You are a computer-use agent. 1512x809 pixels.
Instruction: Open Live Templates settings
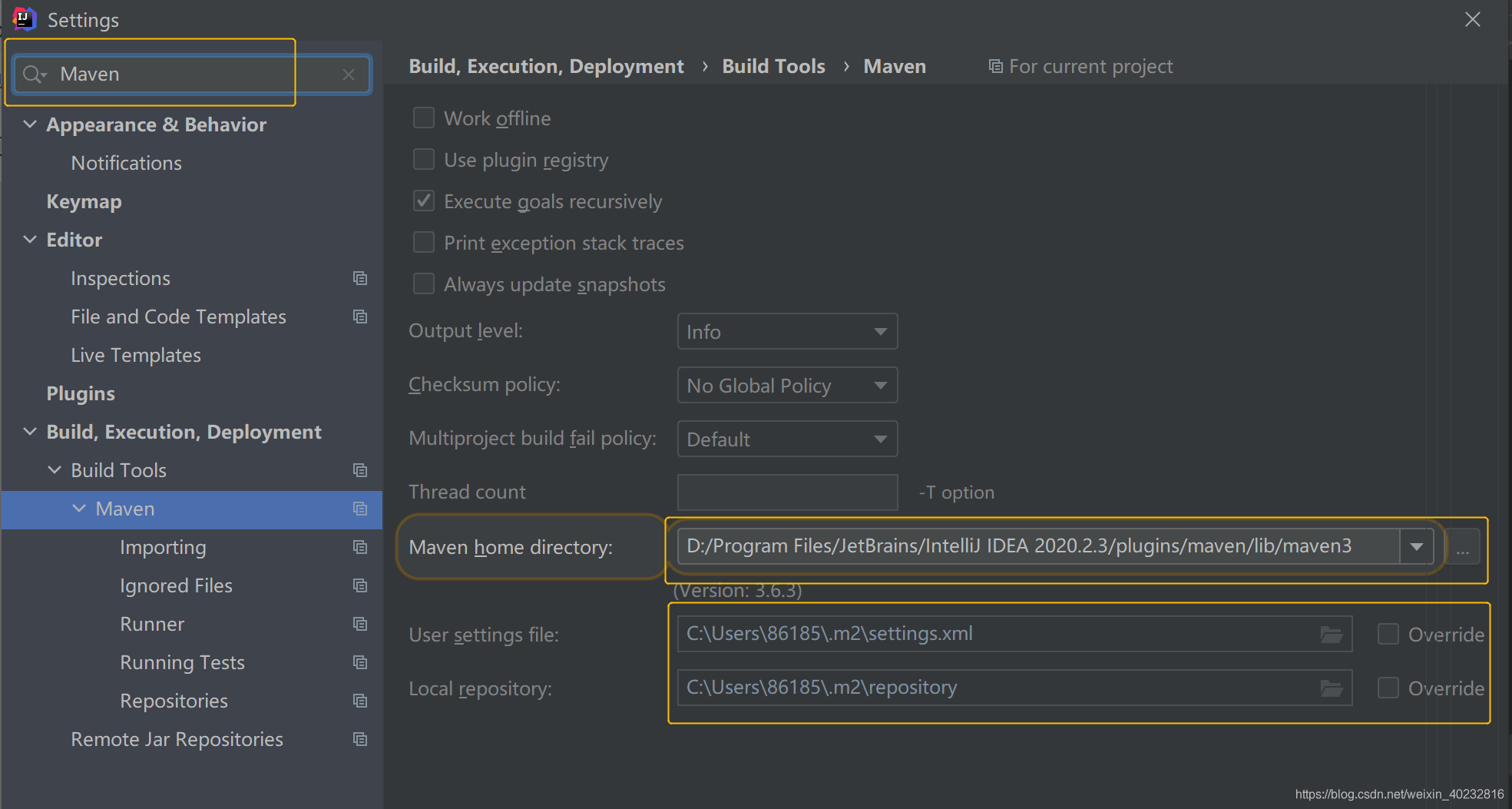coord(136,355)
